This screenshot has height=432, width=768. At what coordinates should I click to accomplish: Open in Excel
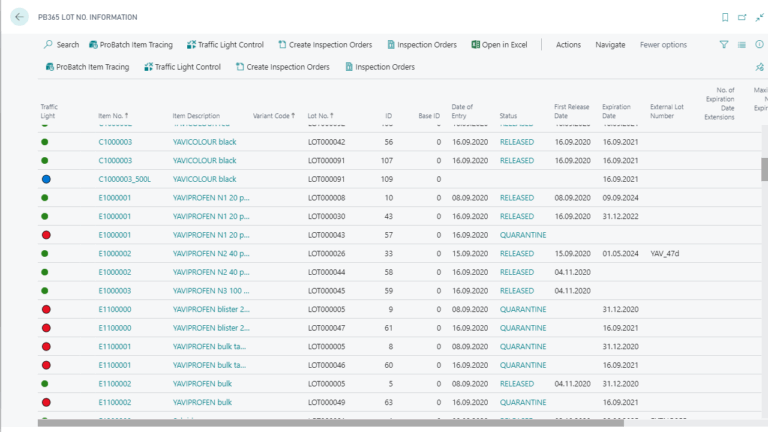tap(500, 45)
